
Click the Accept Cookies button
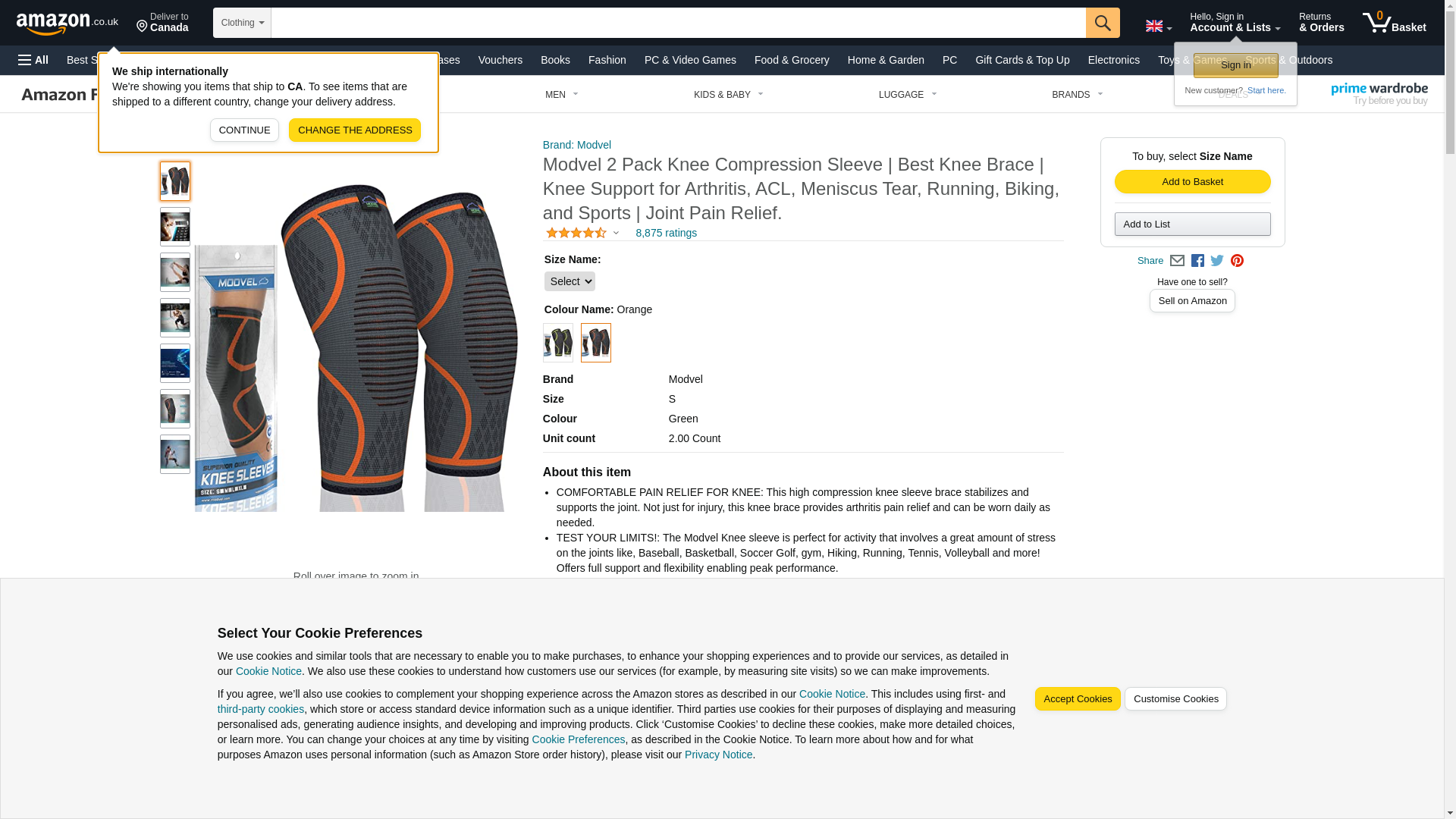[1078, 699]
